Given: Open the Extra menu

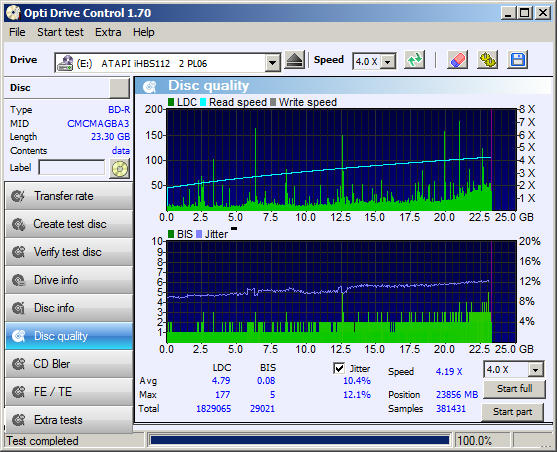Looking at the screenshot, I should click(x=108, y=32).
